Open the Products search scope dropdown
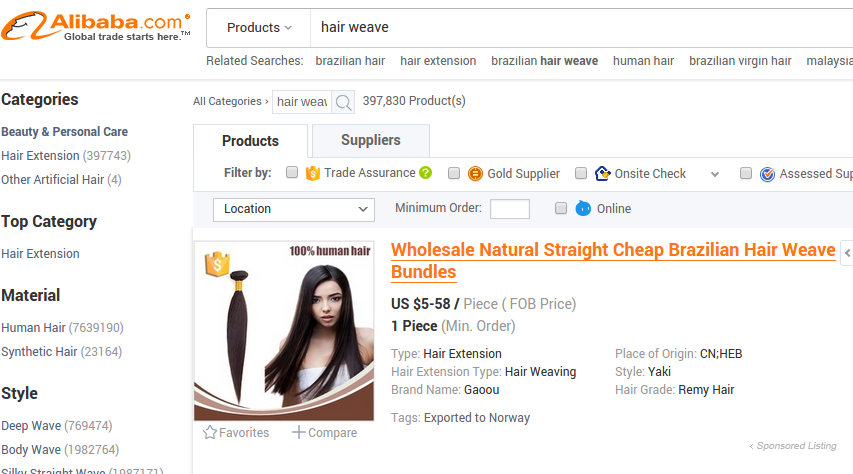This screenshot has height=474, width=853. (259, 28)
